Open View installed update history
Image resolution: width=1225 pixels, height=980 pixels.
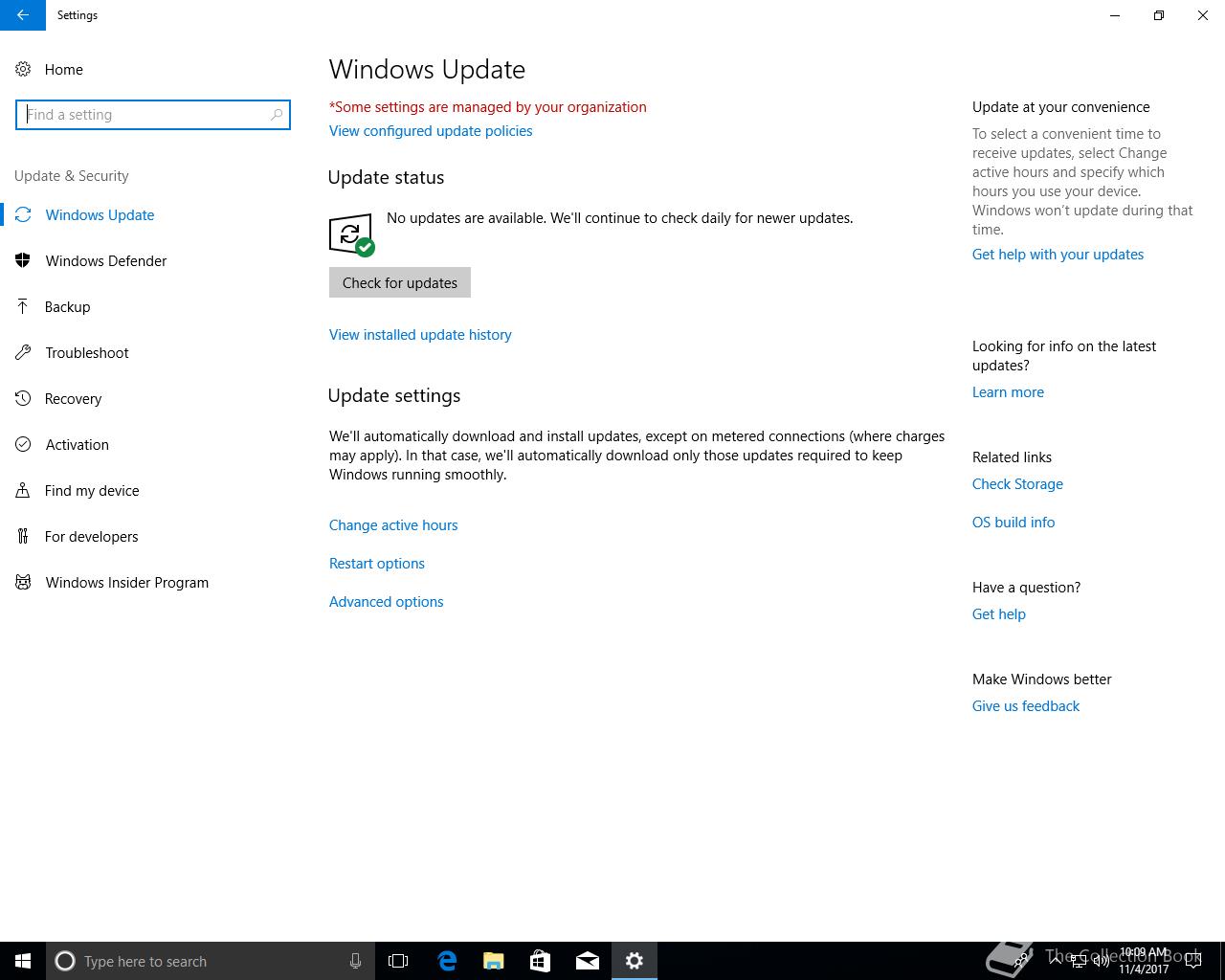click(420, 335)
